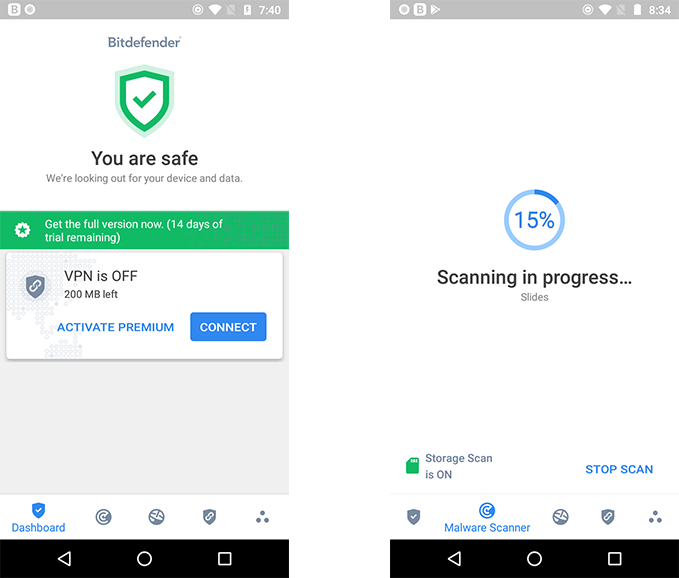Select the Malware Scanner tab in right screen
This screenshot has height=578, width=679.
click(487, 518)
